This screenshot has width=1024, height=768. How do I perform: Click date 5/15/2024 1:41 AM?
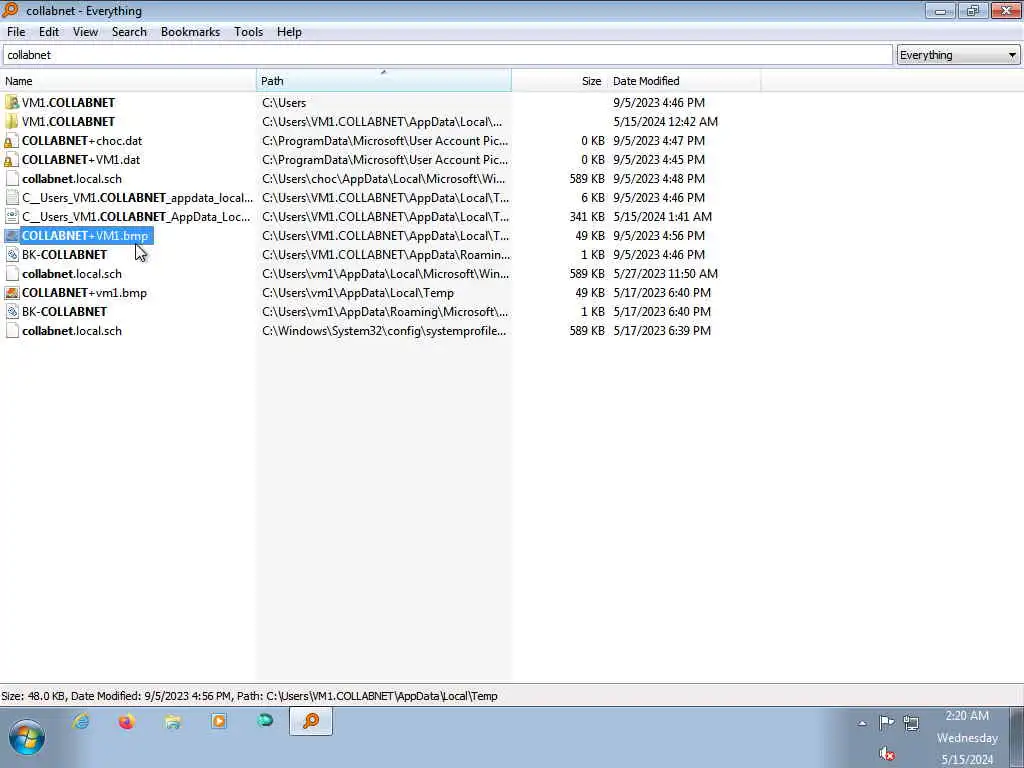(662, 216)
